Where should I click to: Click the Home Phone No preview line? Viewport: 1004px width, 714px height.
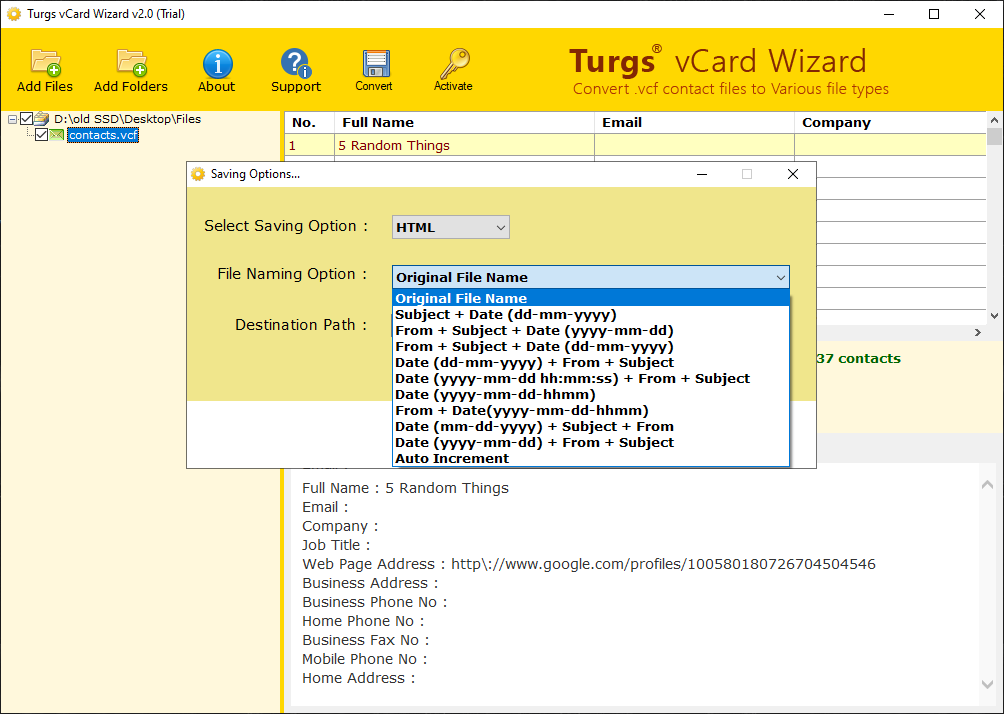pyautogui.click(x=363, y=621)
